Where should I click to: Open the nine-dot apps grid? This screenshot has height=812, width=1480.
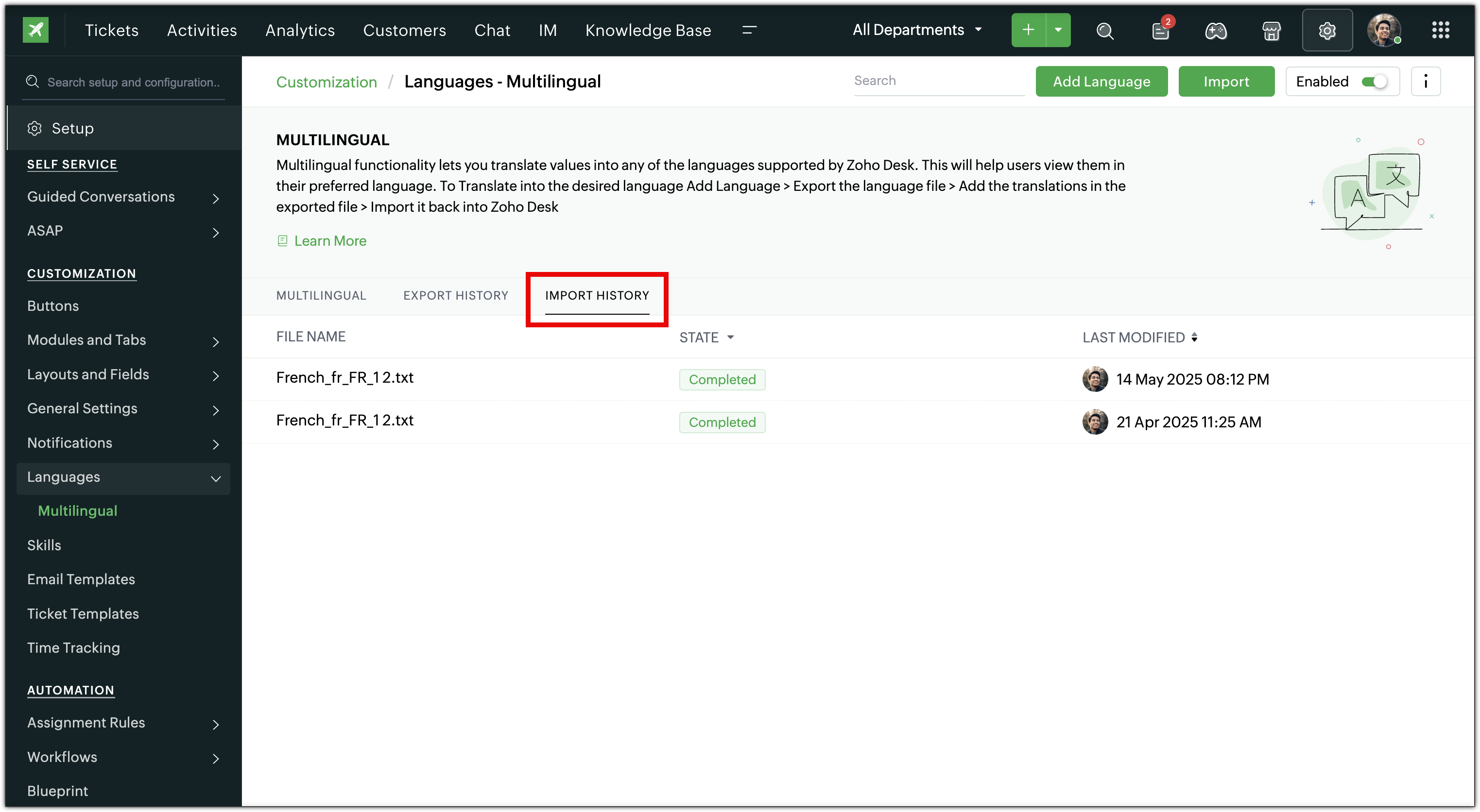(1440, 31)
